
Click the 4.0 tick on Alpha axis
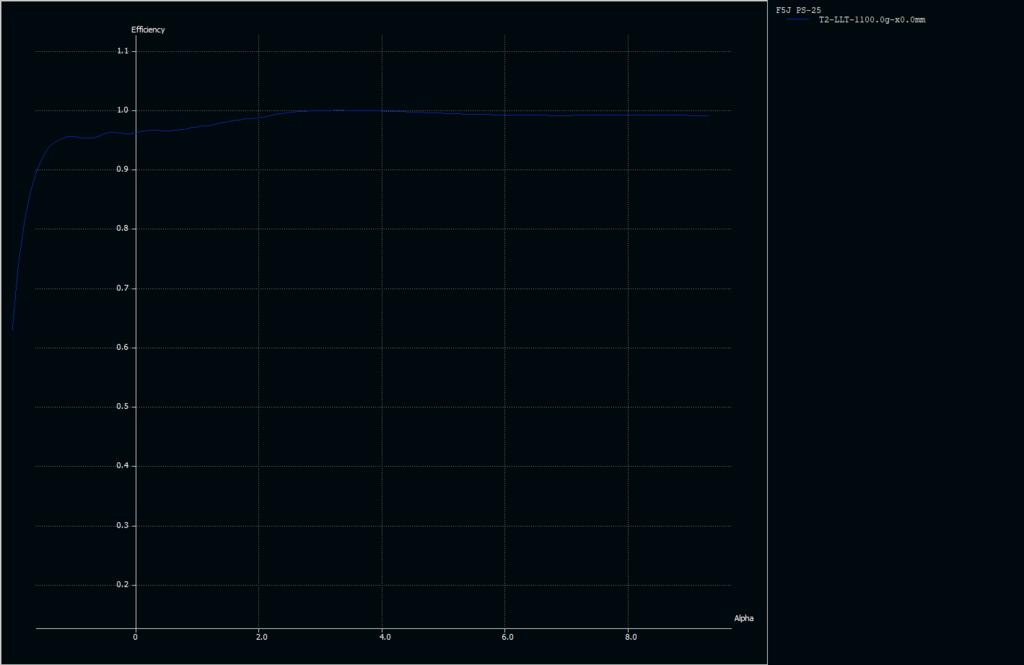point(383,637)
